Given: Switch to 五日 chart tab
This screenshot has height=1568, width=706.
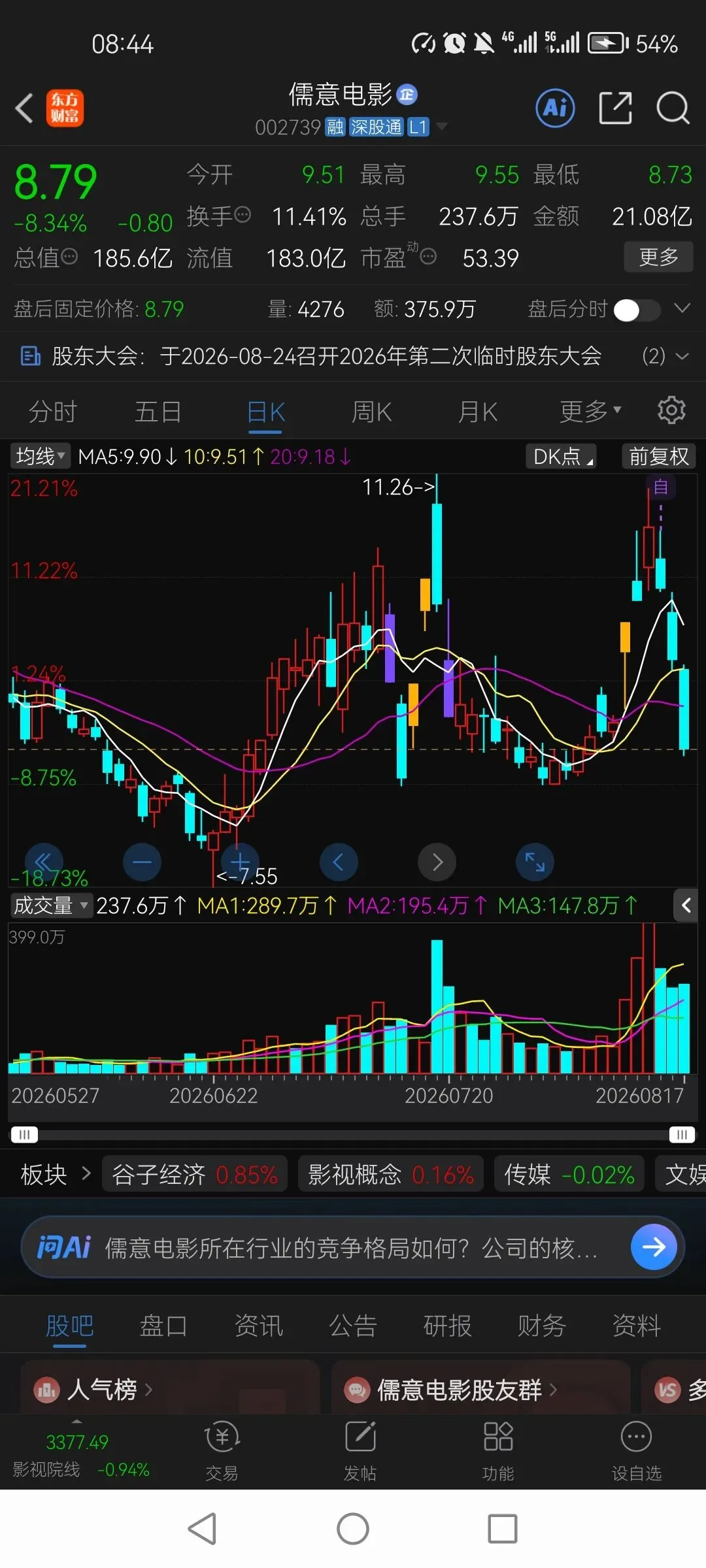Looking at the screenshot, I should point(158,412).
